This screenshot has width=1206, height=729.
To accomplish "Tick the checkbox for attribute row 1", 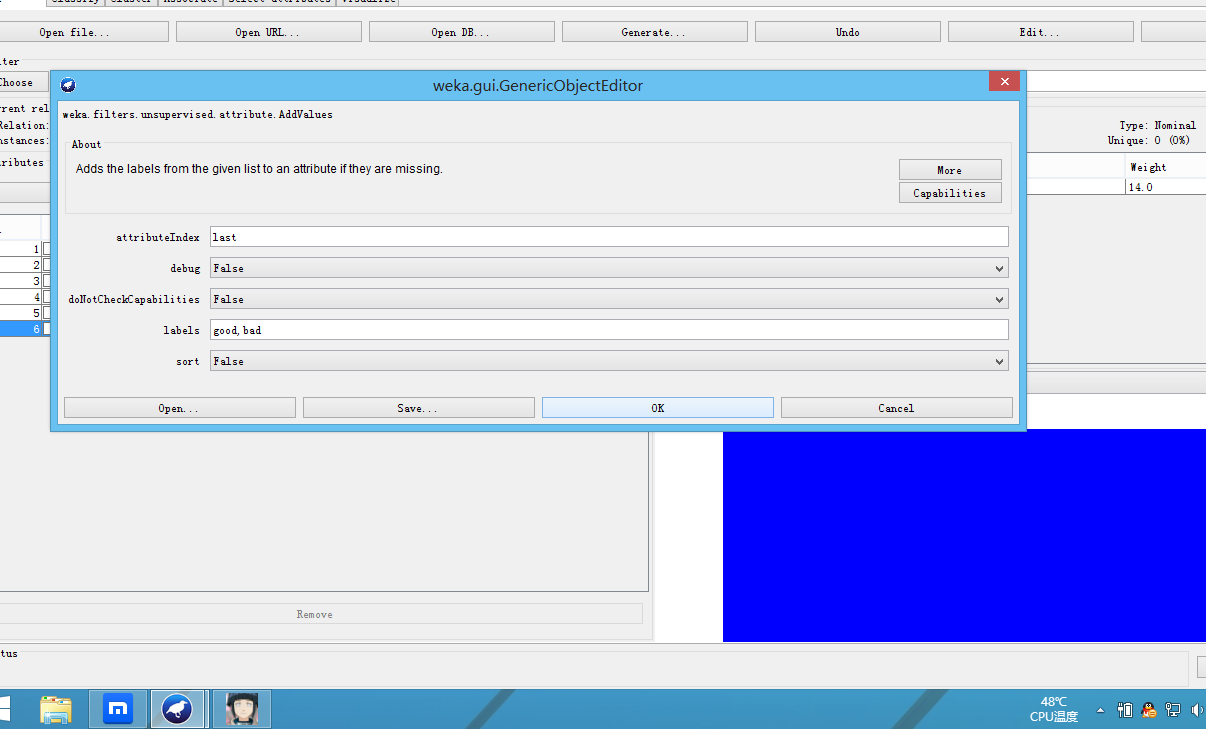I will pos(46,249).
